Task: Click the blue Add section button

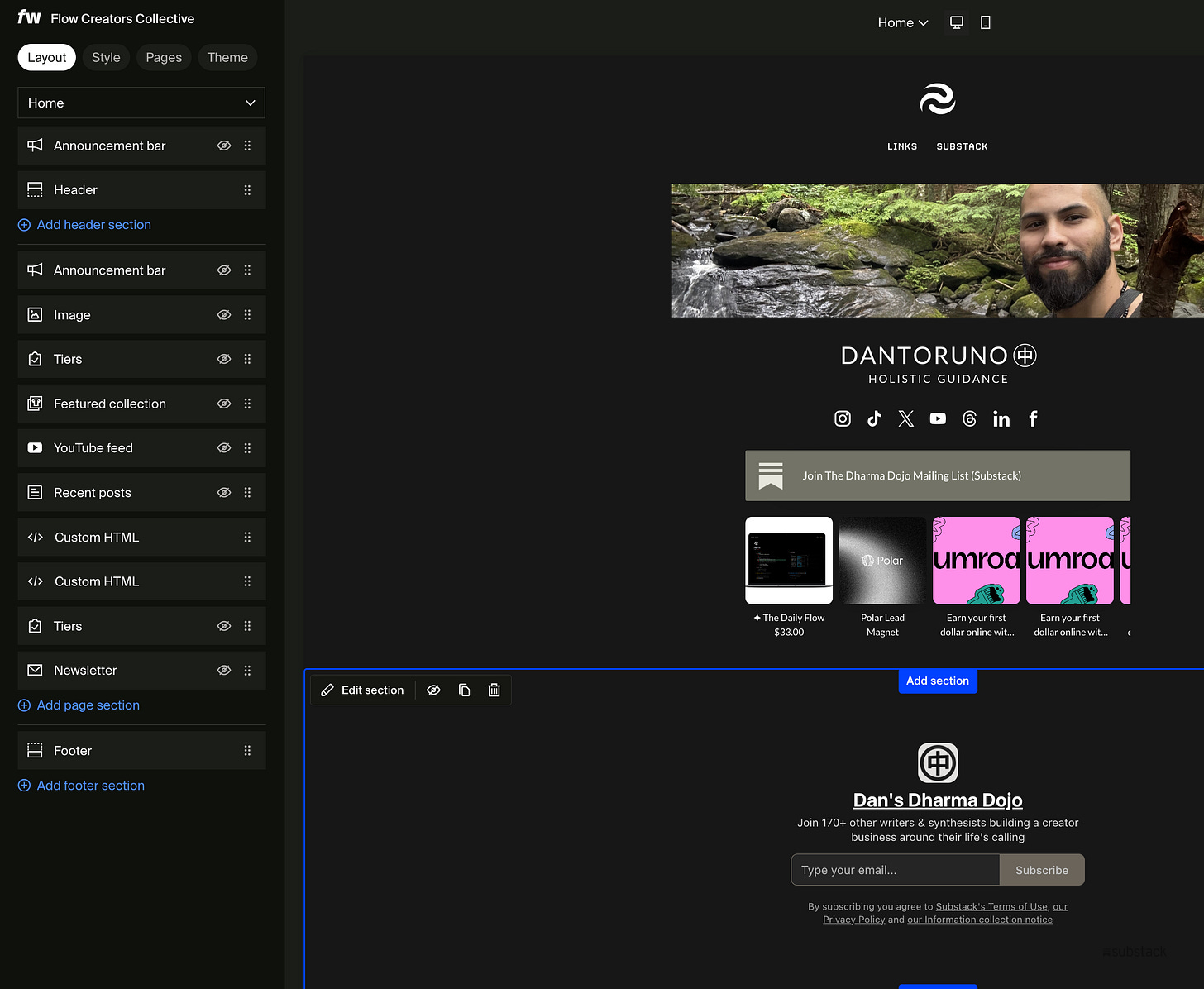Action: 938,681
